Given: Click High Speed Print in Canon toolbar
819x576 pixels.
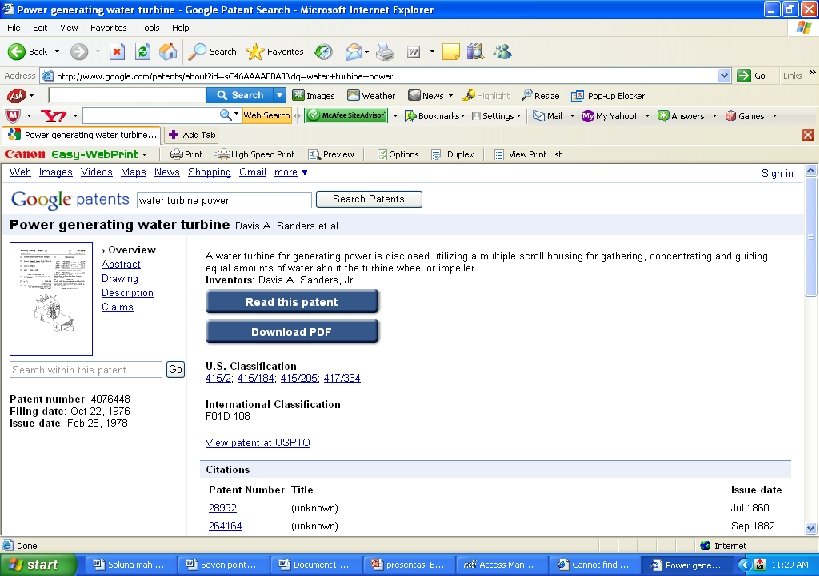Looking at the screenshot, I should point(256,155).
